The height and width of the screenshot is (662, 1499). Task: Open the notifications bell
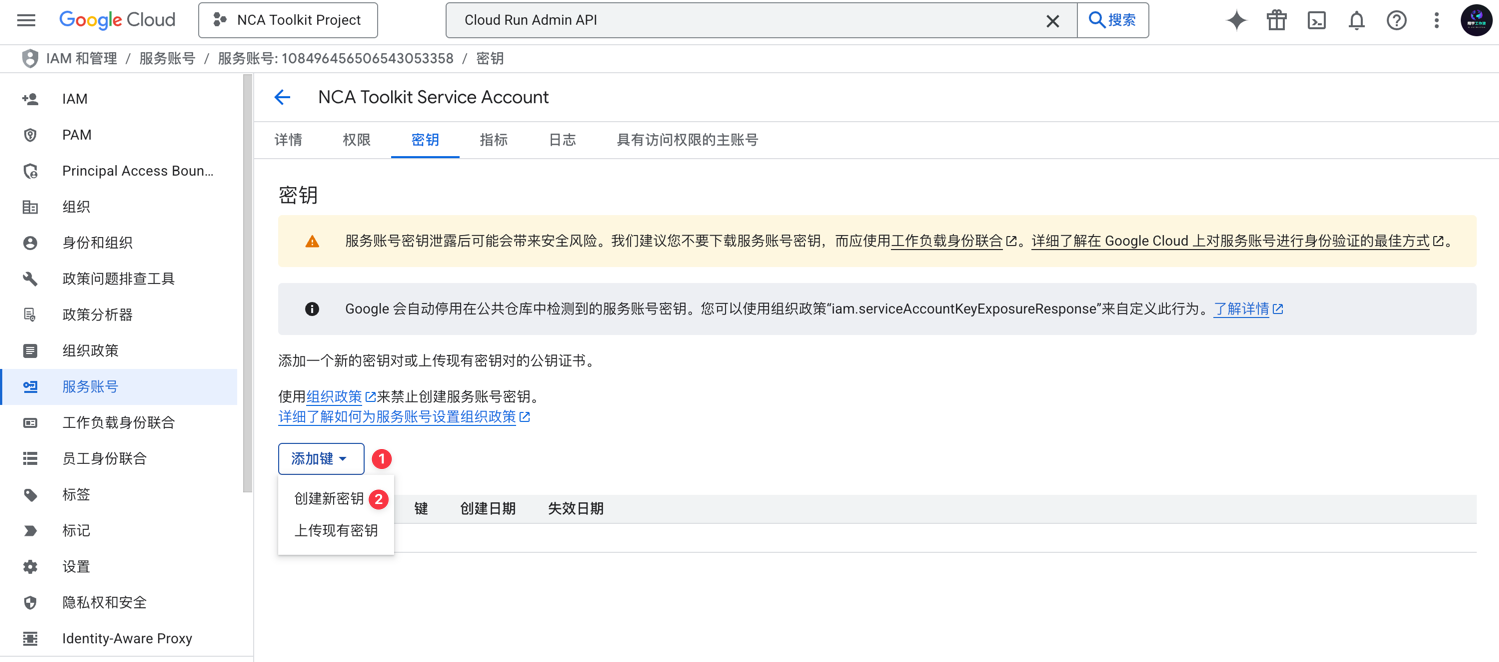click(x=1356, y=20)
